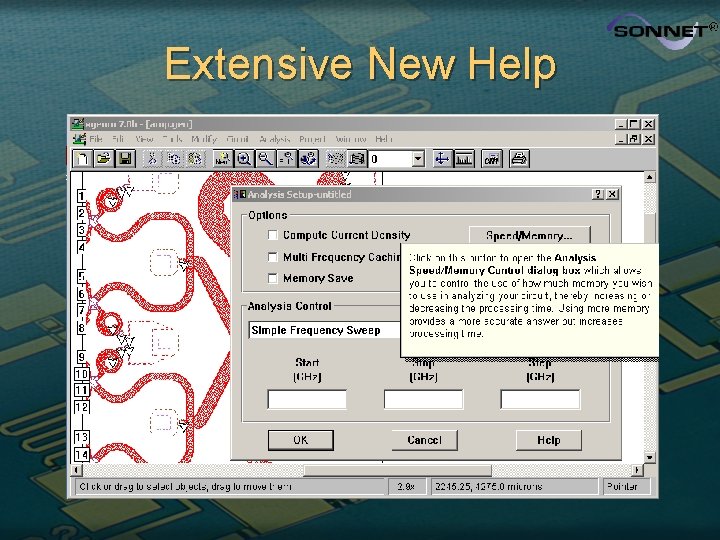This screenshot has height=540, width=720.
Task: Click the '2.9x' zoom status text
Action: [406, 486]
